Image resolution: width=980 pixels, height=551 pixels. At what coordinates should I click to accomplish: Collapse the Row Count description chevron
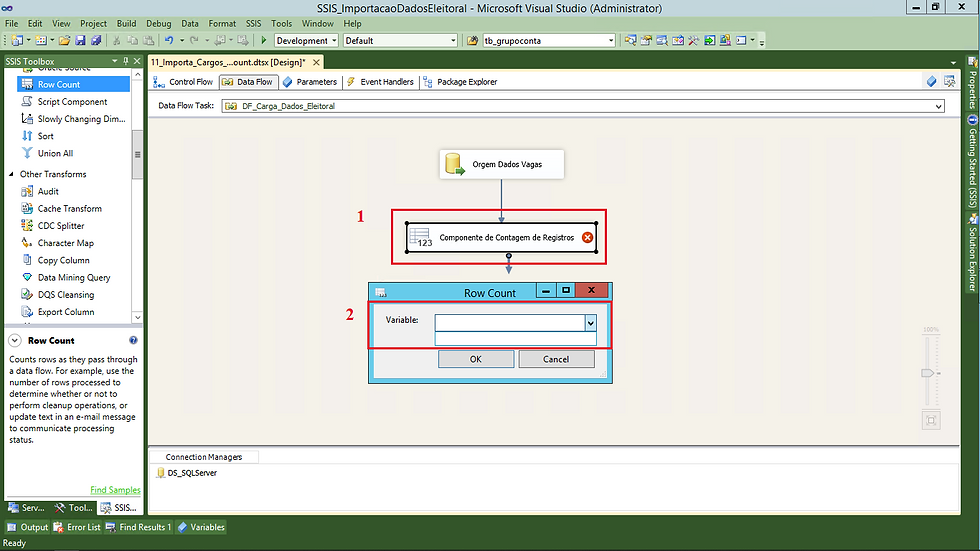click(x=15, y=340)
